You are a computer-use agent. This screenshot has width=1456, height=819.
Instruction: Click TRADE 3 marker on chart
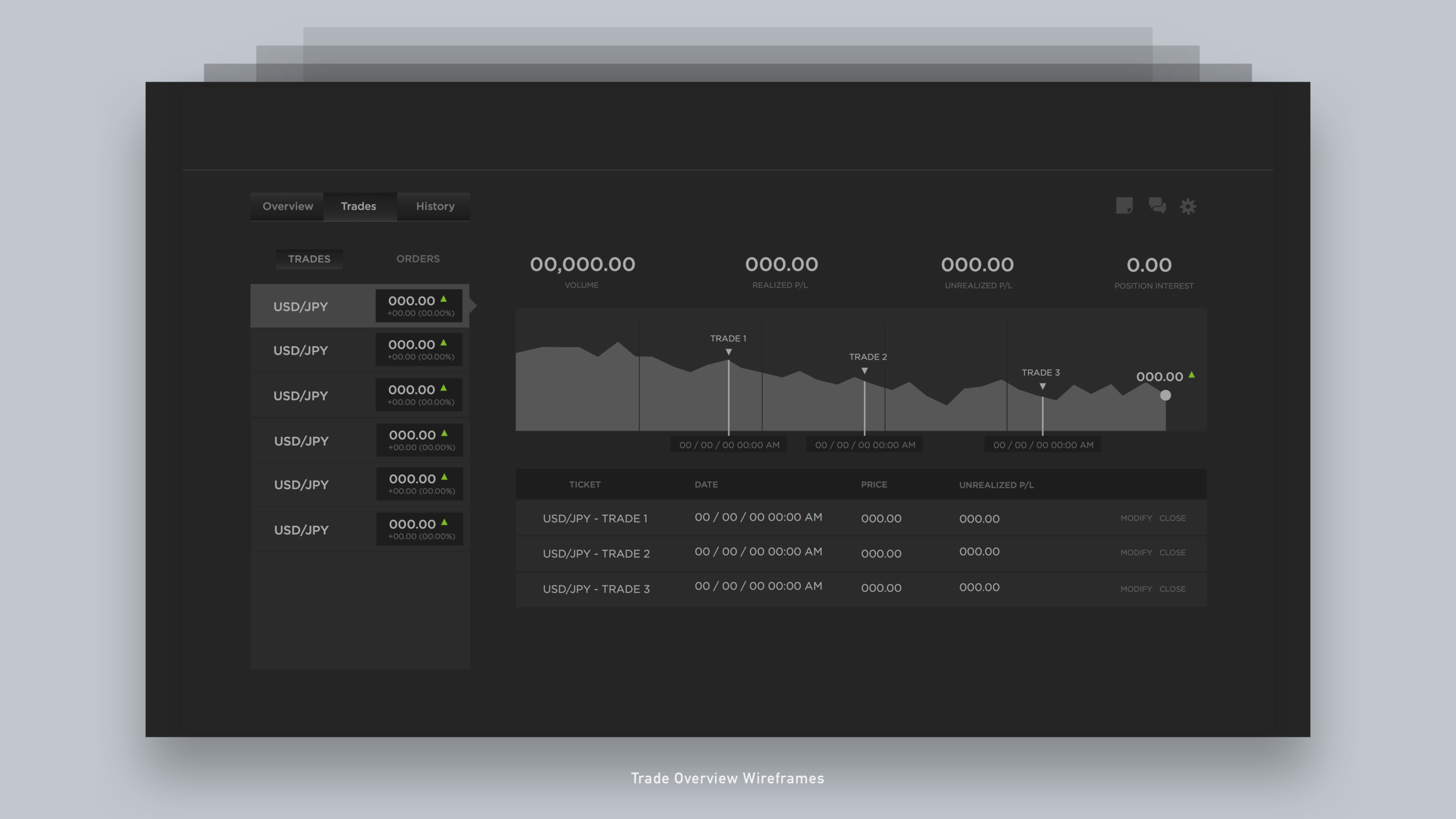click(1042, 385)
